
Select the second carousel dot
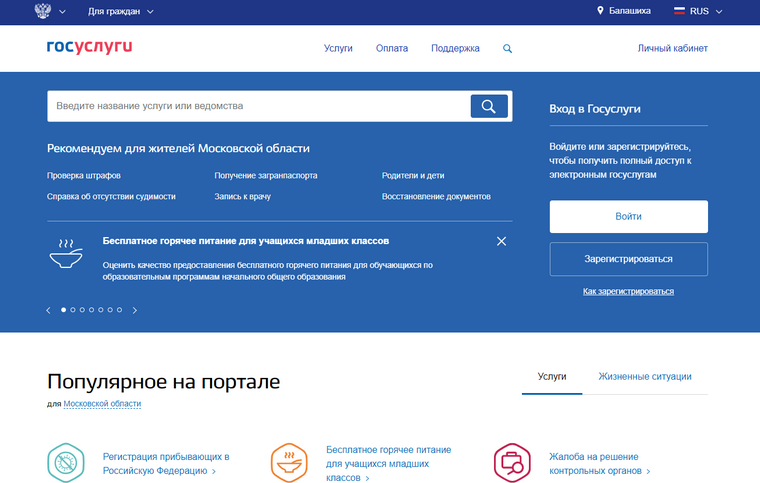pos(73,310)
